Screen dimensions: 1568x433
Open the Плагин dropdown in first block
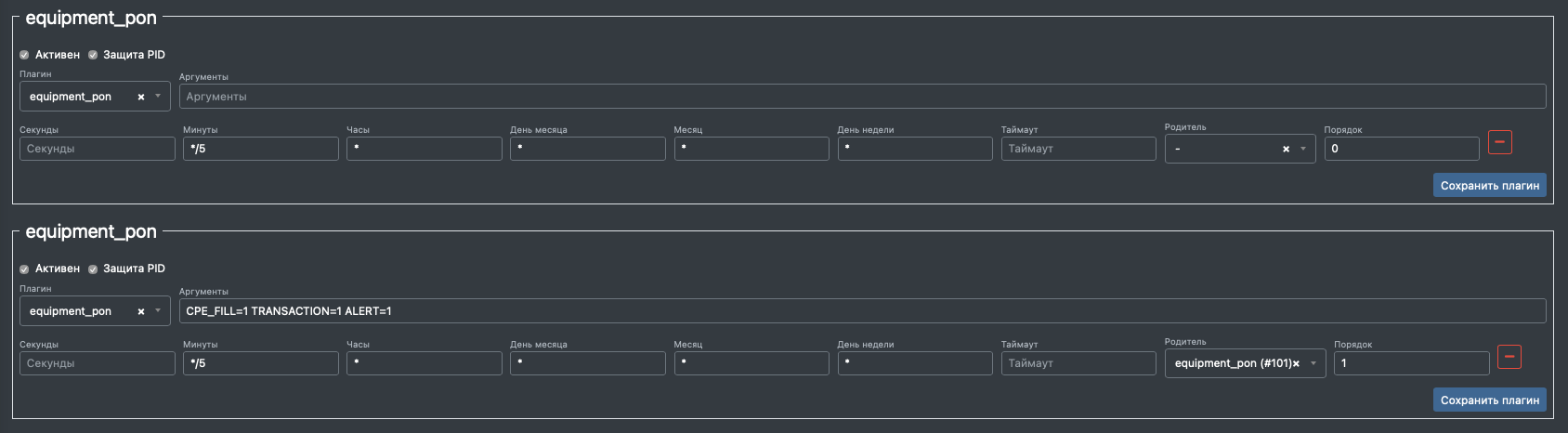pos(158,97)
